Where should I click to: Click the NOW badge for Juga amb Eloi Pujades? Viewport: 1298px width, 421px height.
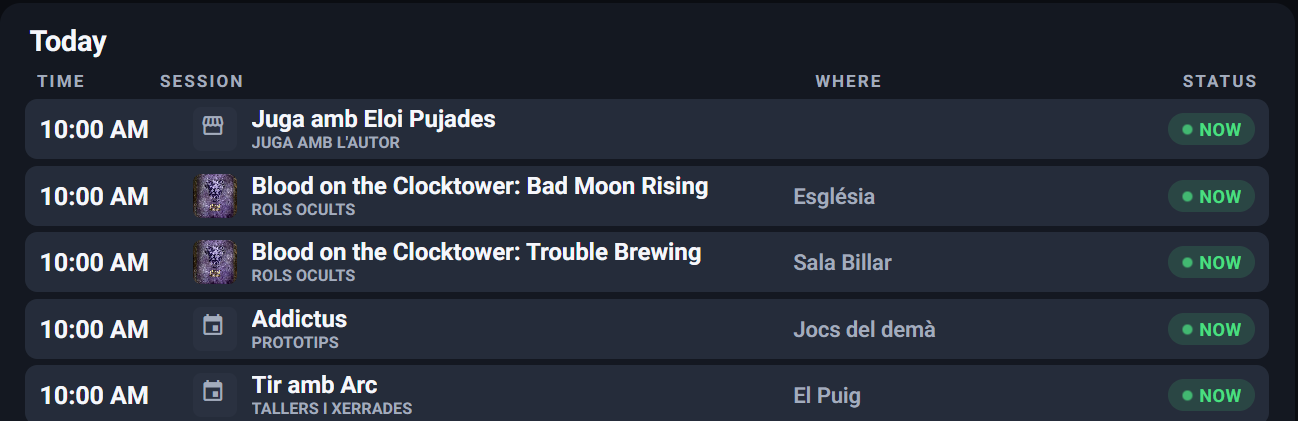(1211, 129)
